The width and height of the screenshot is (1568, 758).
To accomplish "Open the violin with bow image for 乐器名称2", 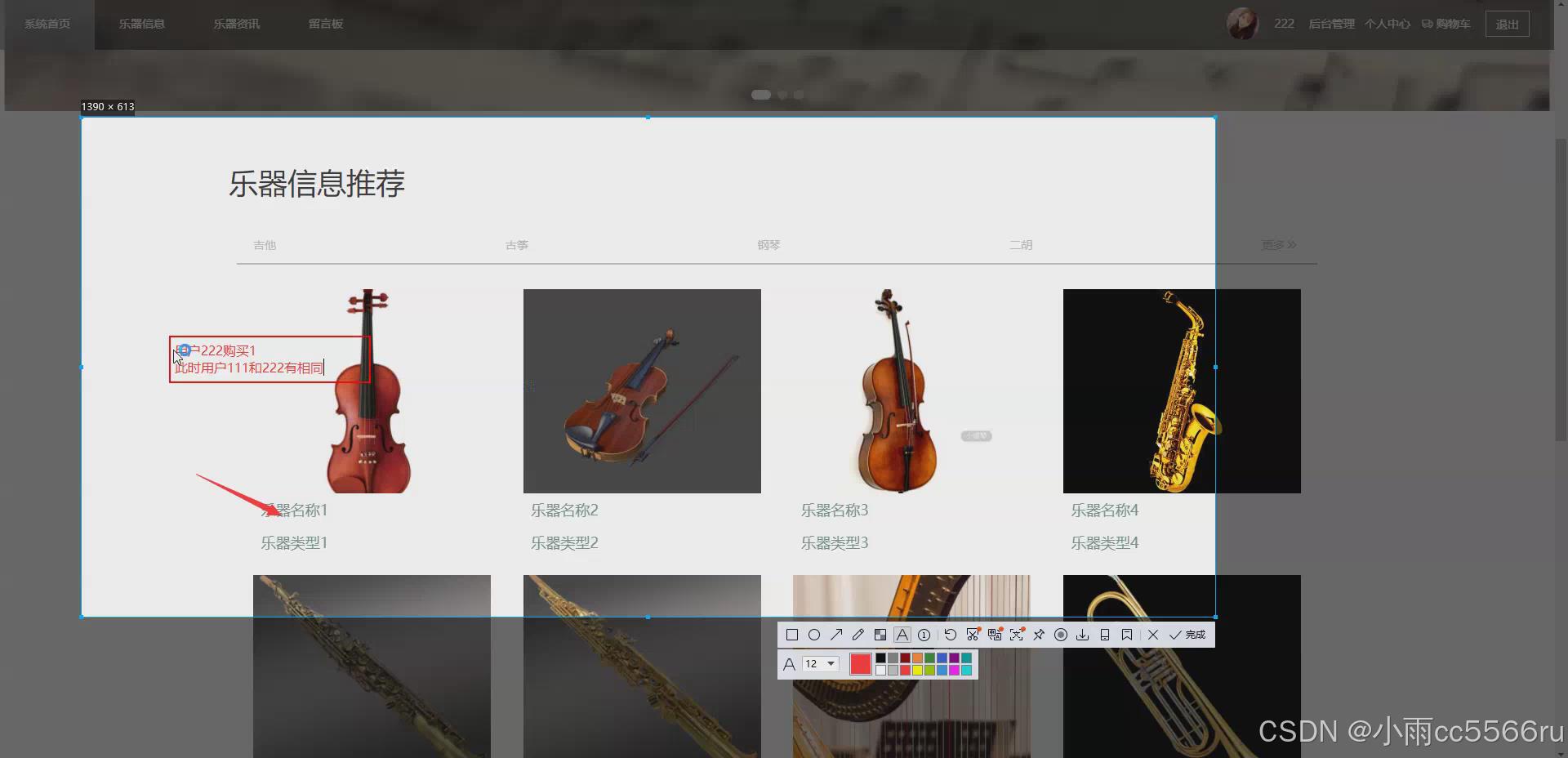I will click(x=642, y=390).
